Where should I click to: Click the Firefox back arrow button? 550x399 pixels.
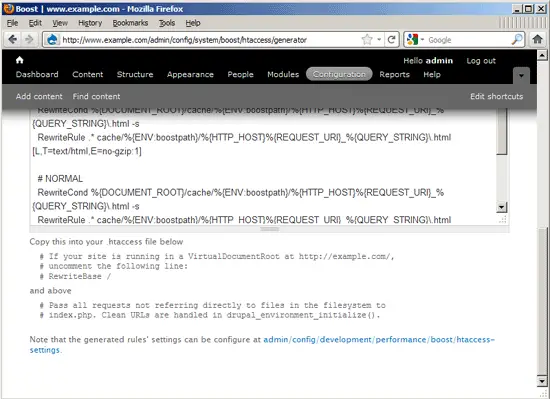pos(13,39)
